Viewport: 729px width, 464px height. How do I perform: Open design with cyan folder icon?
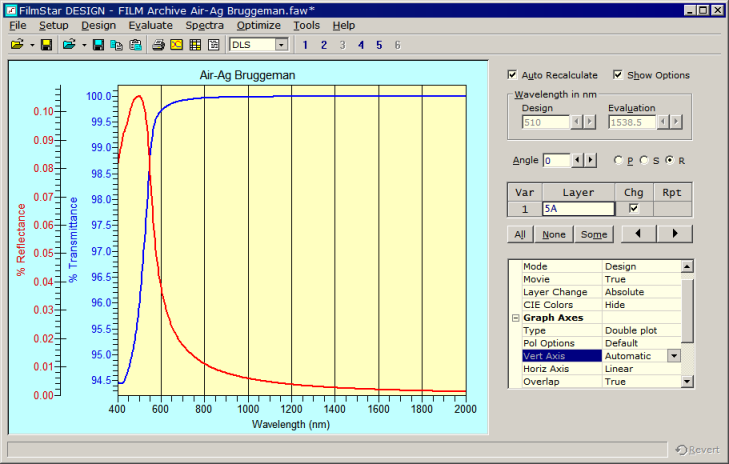[x=69, y=45]
